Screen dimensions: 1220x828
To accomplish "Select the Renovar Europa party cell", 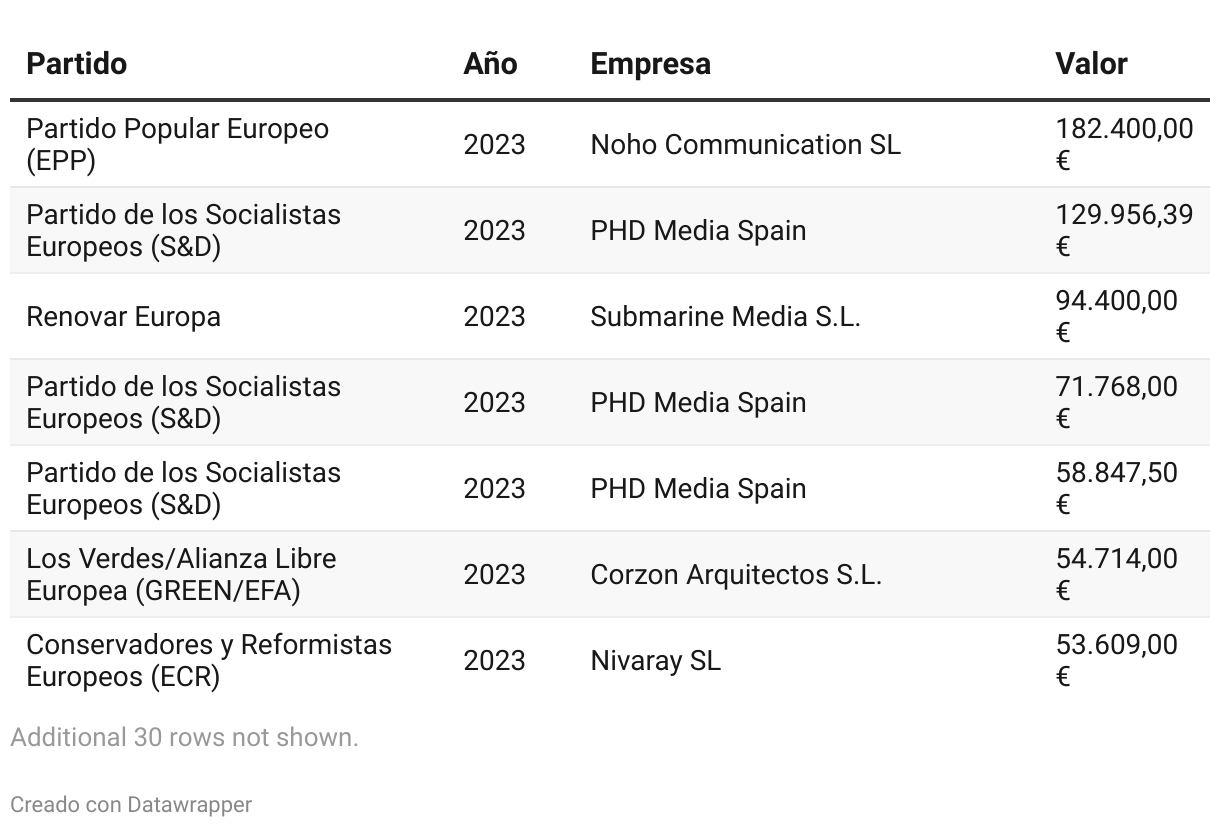I will click(x=123, y=317).
